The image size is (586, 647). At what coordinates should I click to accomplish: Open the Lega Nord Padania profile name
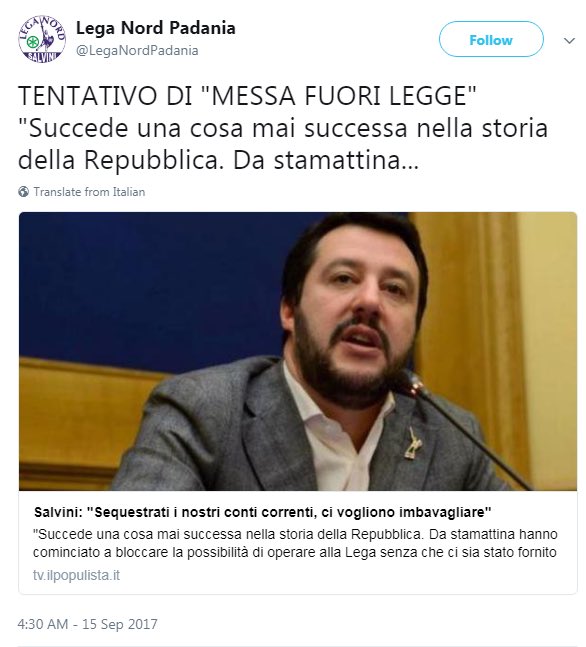[156, 28]
